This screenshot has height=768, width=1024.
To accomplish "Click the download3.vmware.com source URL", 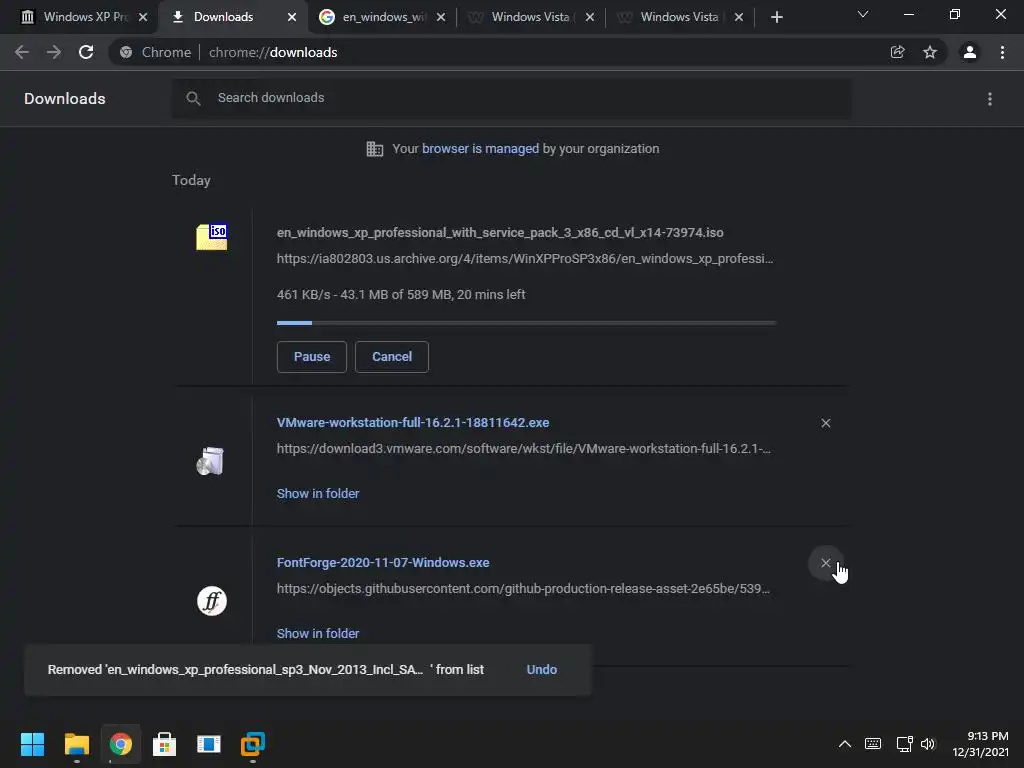I will (x=523, y=449).
